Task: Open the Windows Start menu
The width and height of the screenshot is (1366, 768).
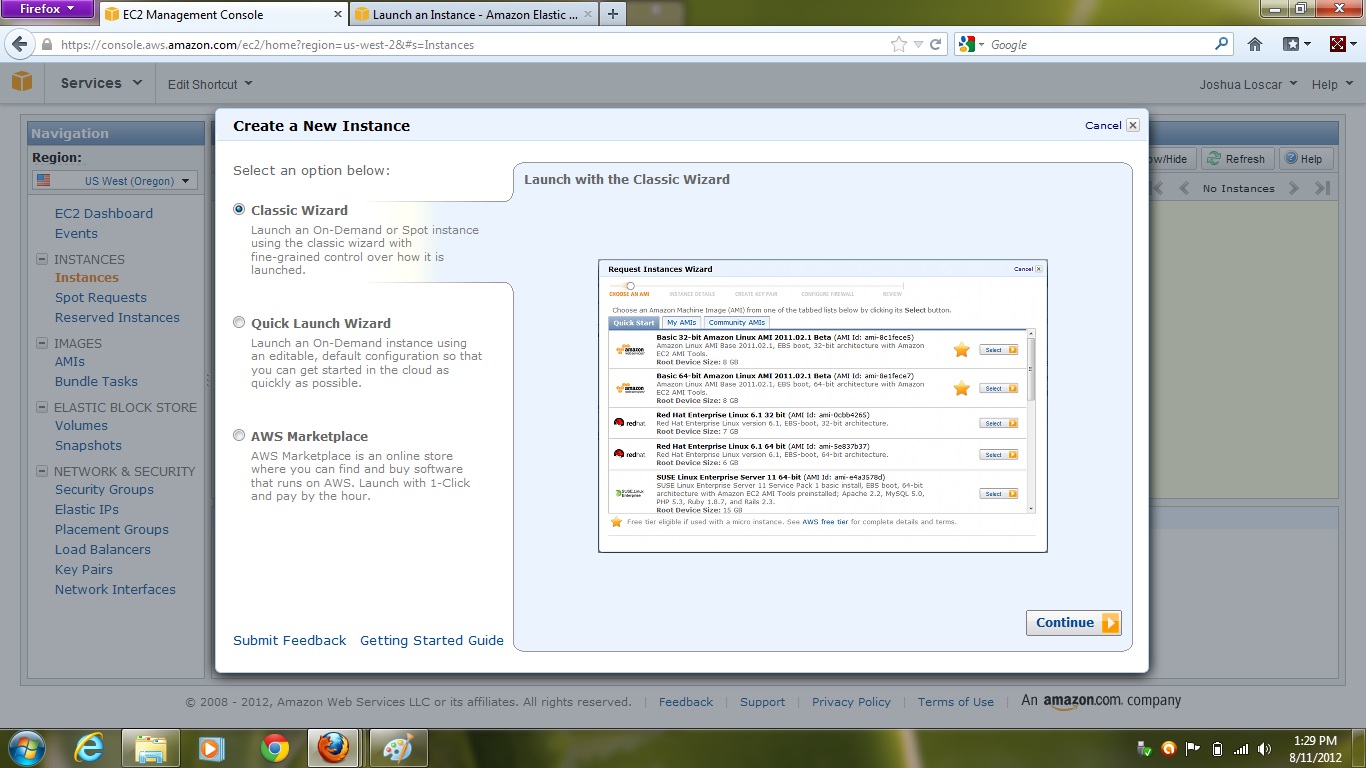Action: [26, 748]
